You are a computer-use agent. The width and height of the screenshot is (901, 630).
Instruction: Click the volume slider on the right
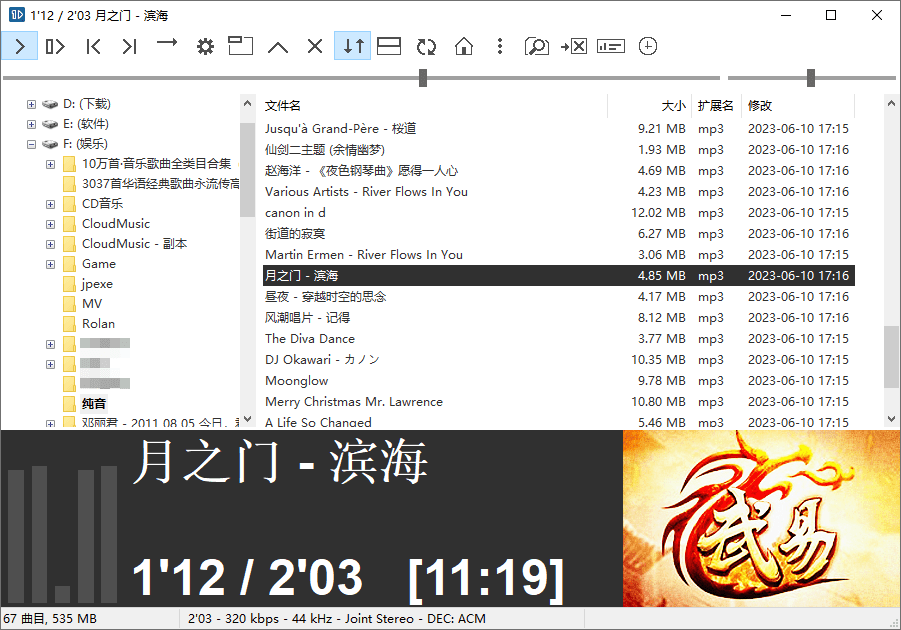tap(811, 78)
